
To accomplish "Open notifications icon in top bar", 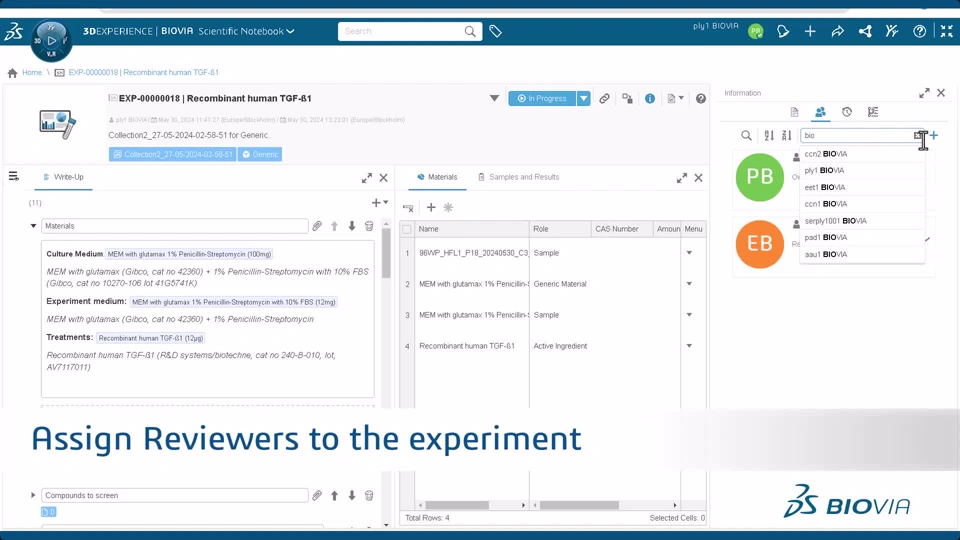I will coord(782,31).
